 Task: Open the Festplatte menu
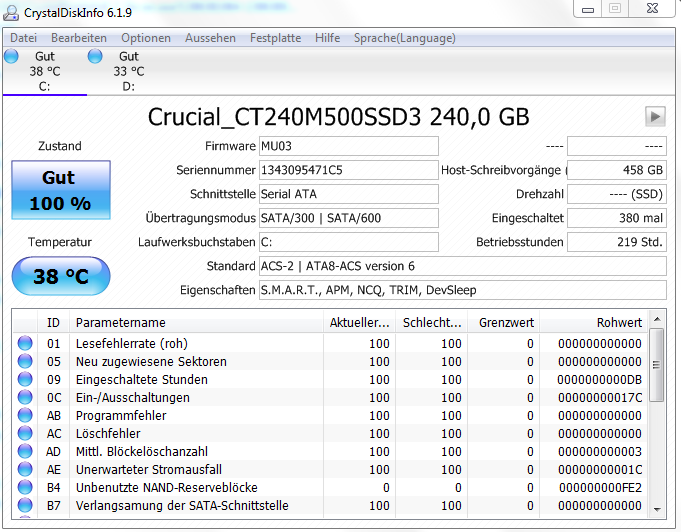pyautogui.click(x=275, y=38)
